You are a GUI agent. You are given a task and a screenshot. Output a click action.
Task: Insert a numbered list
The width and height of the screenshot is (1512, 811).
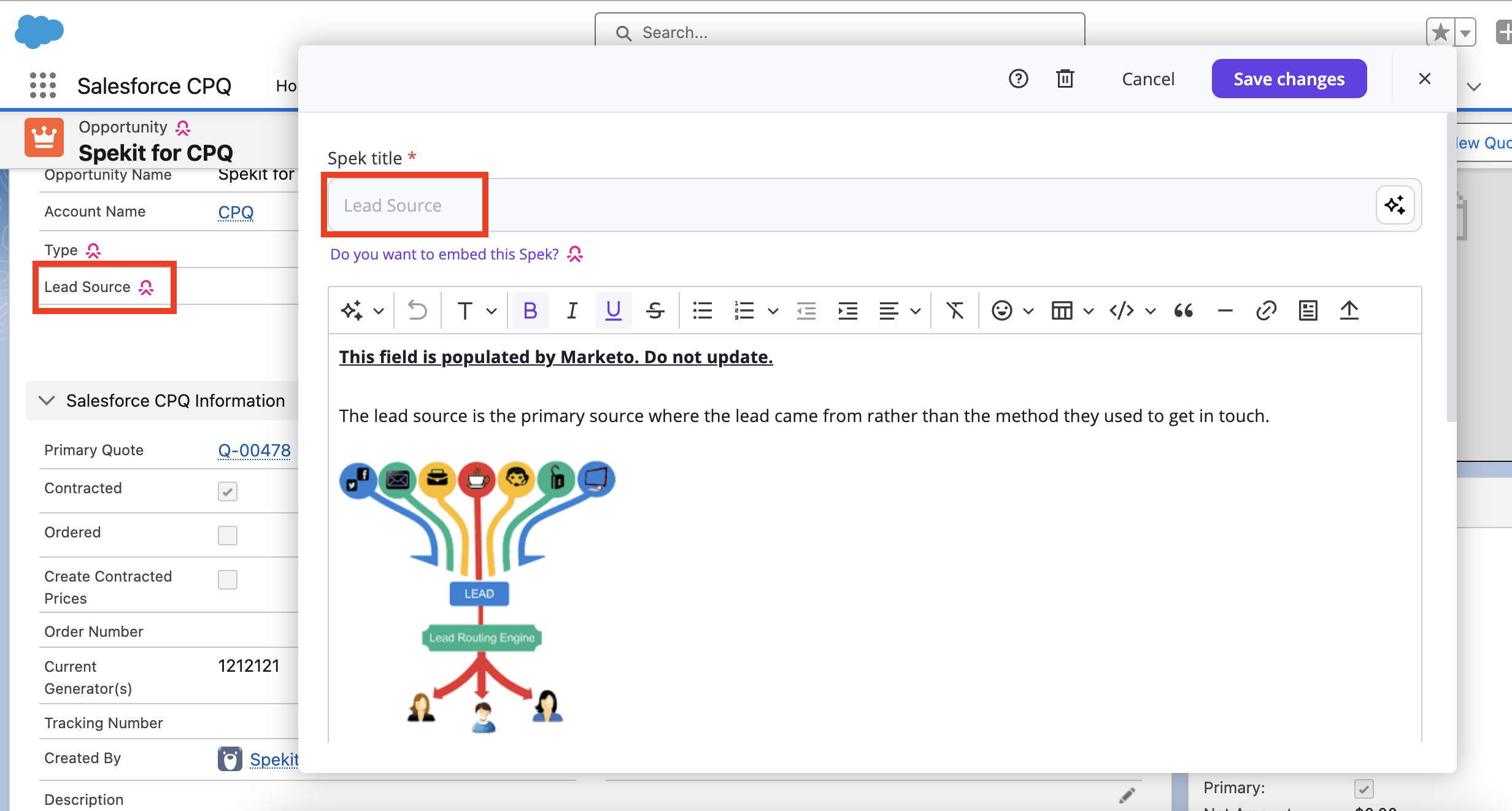pyautogui.click(x=744, y=310)
